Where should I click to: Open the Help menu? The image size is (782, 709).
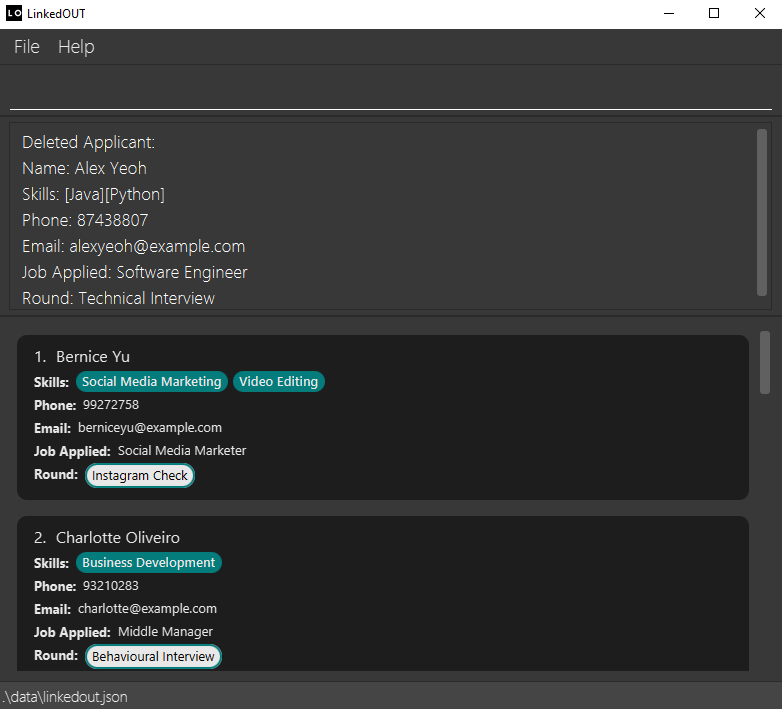click(76, 47)
